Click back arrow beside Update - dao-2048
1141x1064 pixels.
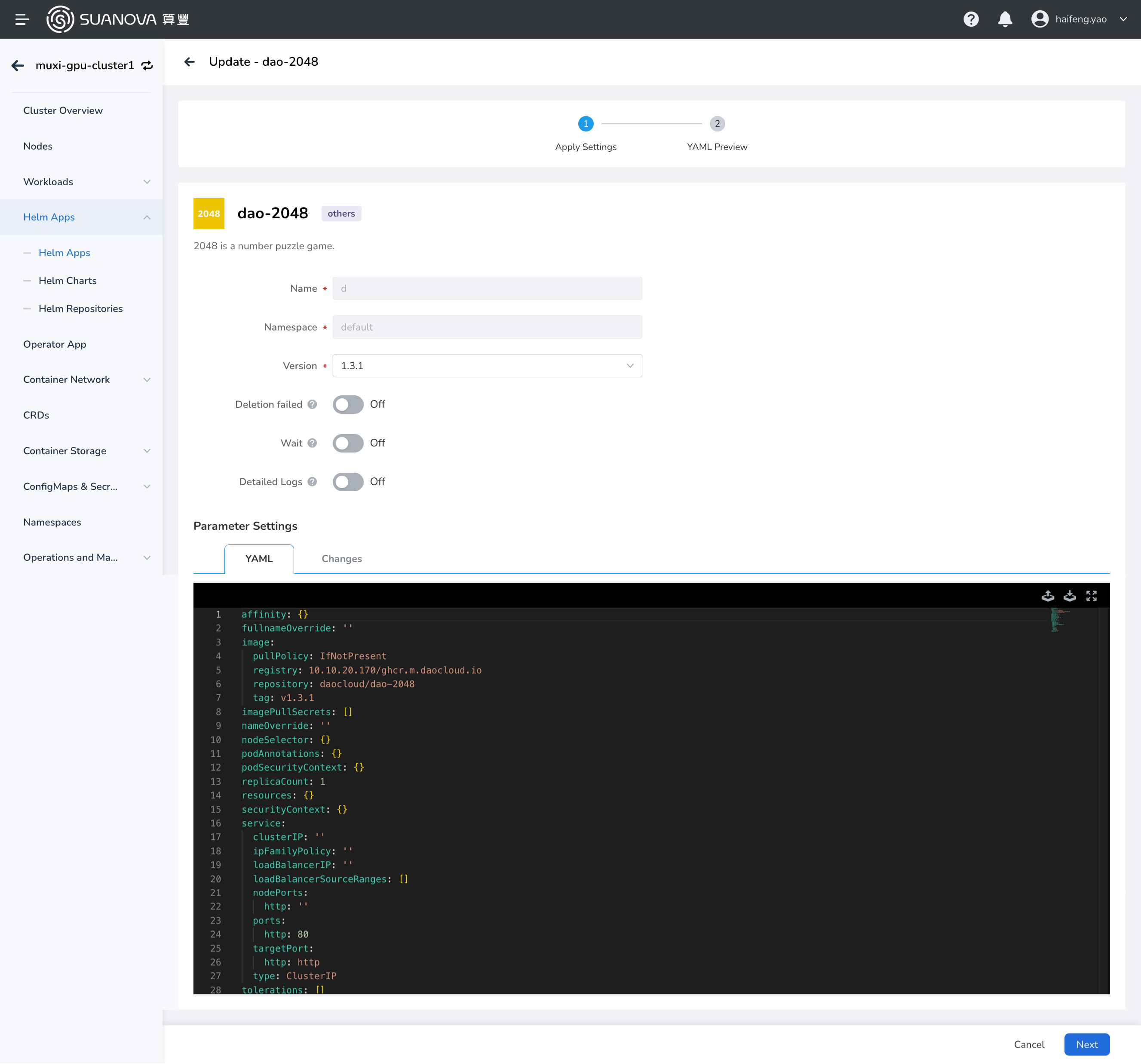click(190, 61)
